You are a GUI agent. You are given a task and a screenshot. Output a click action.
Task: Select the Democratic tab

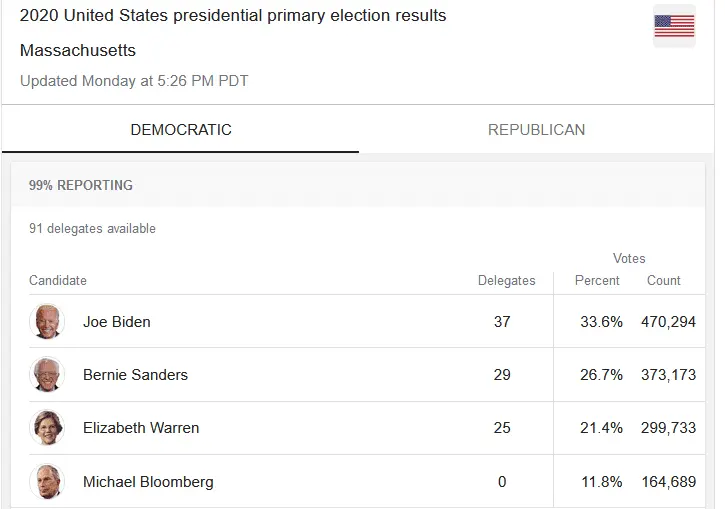tap(181, 130)
